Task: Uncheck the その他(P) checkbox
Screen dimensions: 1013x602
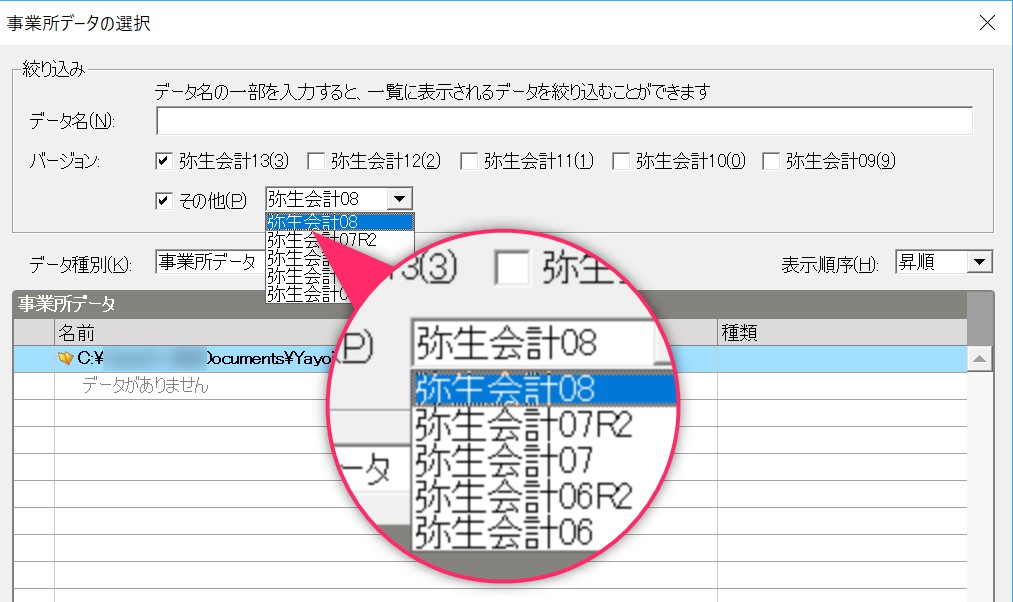Action: 163,201
